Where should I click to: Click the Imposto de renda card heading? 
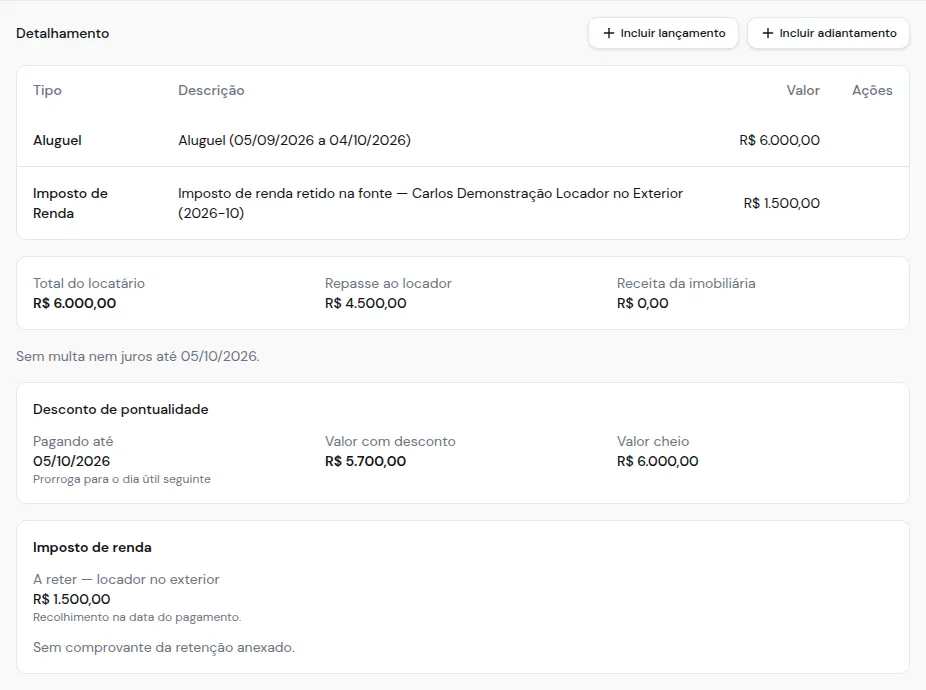[x=92, y=548]
